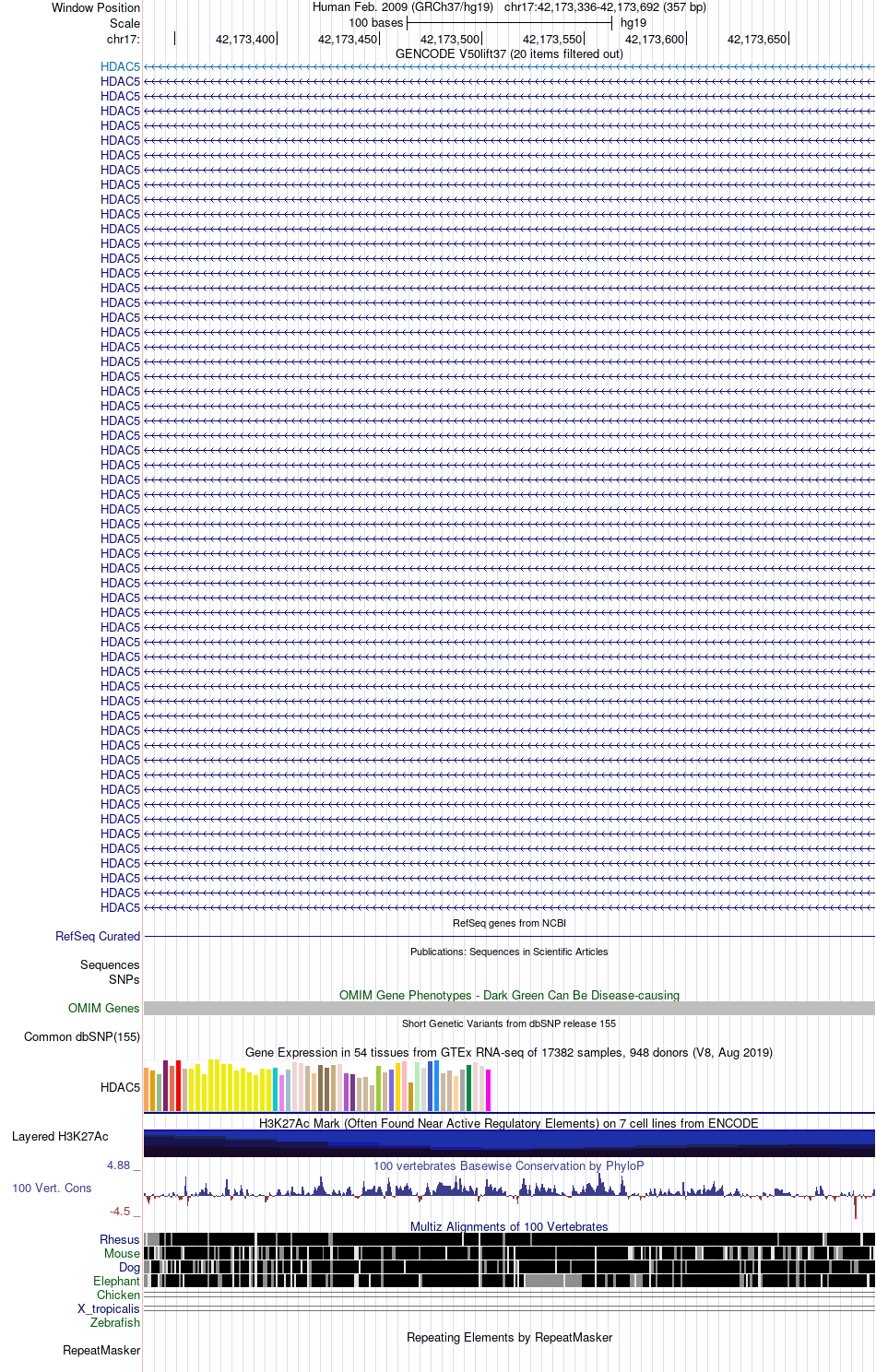876x1372 pixels.
Task: Open the 100 Vert. Cons track label
Action: (x=52, y=1188)
